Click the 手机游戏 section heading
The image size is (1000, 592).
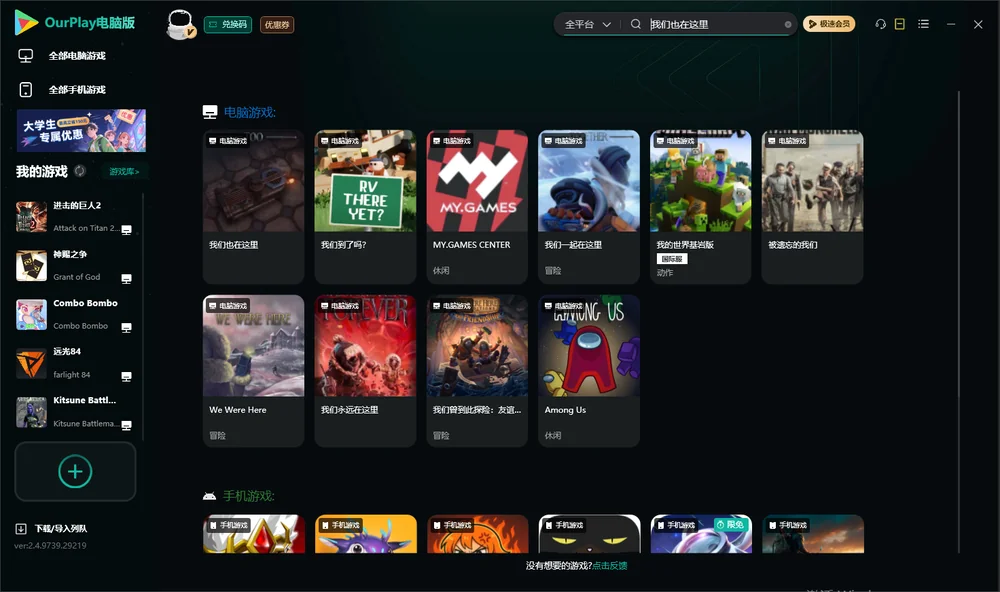click(249, 496)
